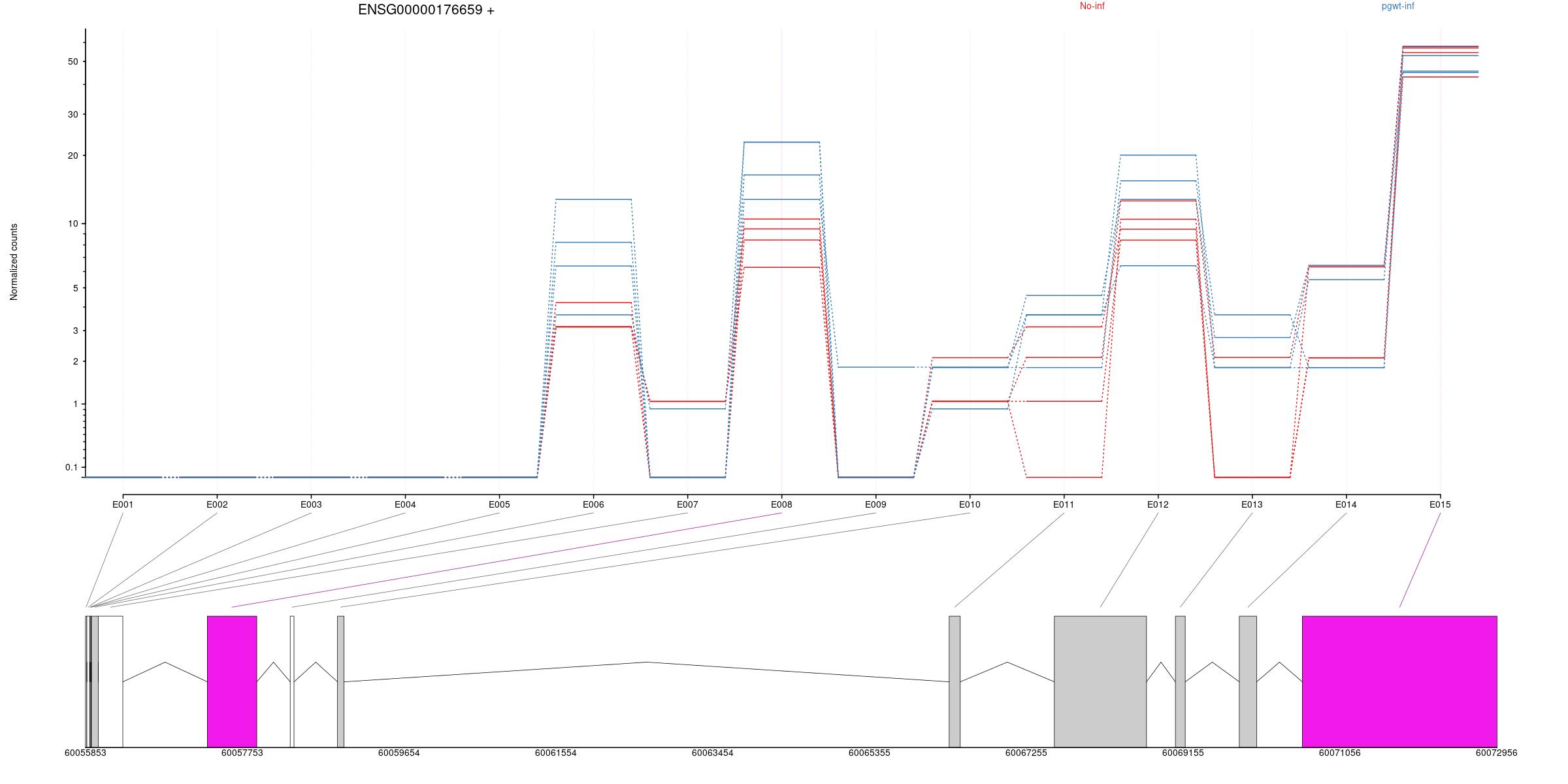Click the thin gray exon right of wide gray exon

click(1180, 681)
